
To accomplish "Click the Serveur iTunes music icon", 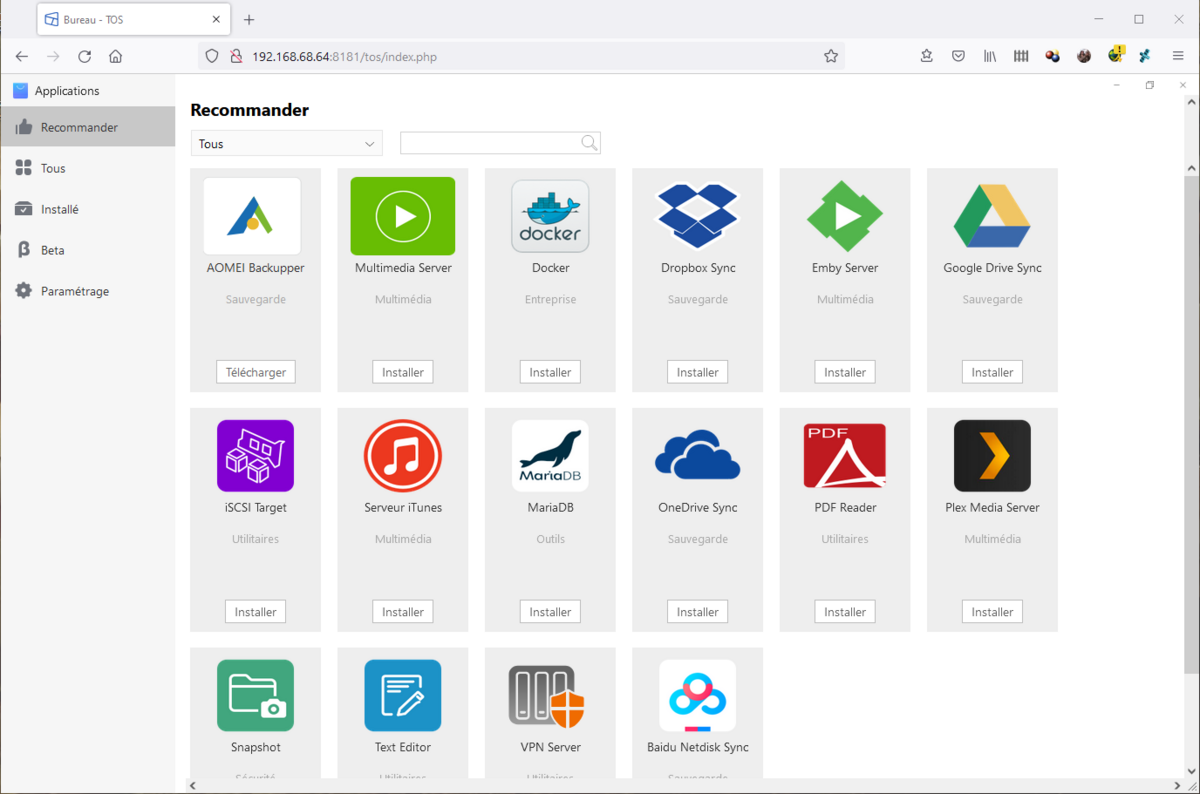I will pos(403,456).
